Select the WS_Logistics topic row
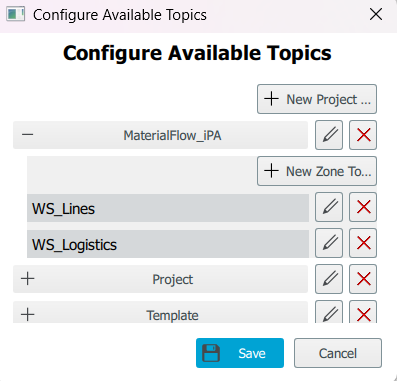 [x=168, y=244]
